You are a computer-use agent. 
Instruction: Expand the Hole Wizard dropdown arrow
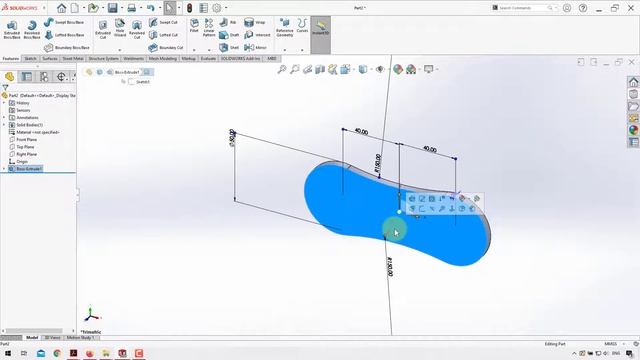pyautogui.click(x=120, y=50)
